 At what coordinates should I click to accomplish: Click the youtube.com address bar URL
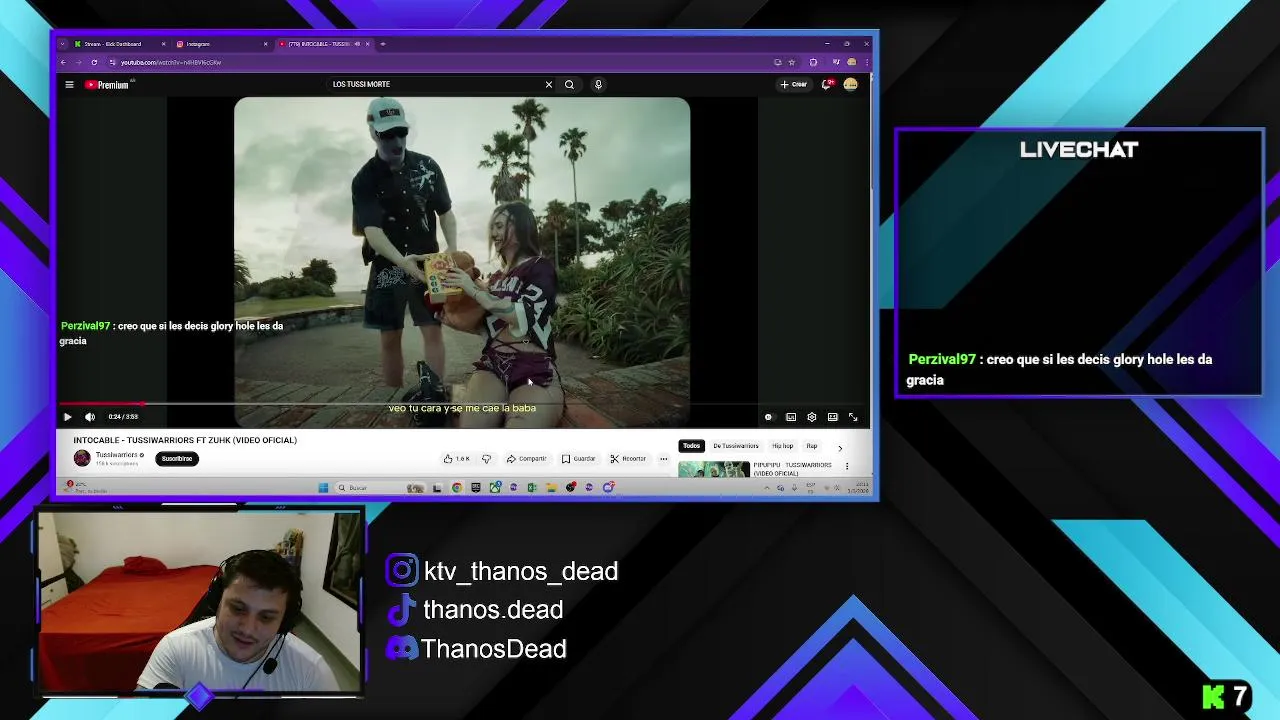coord(171,62)
